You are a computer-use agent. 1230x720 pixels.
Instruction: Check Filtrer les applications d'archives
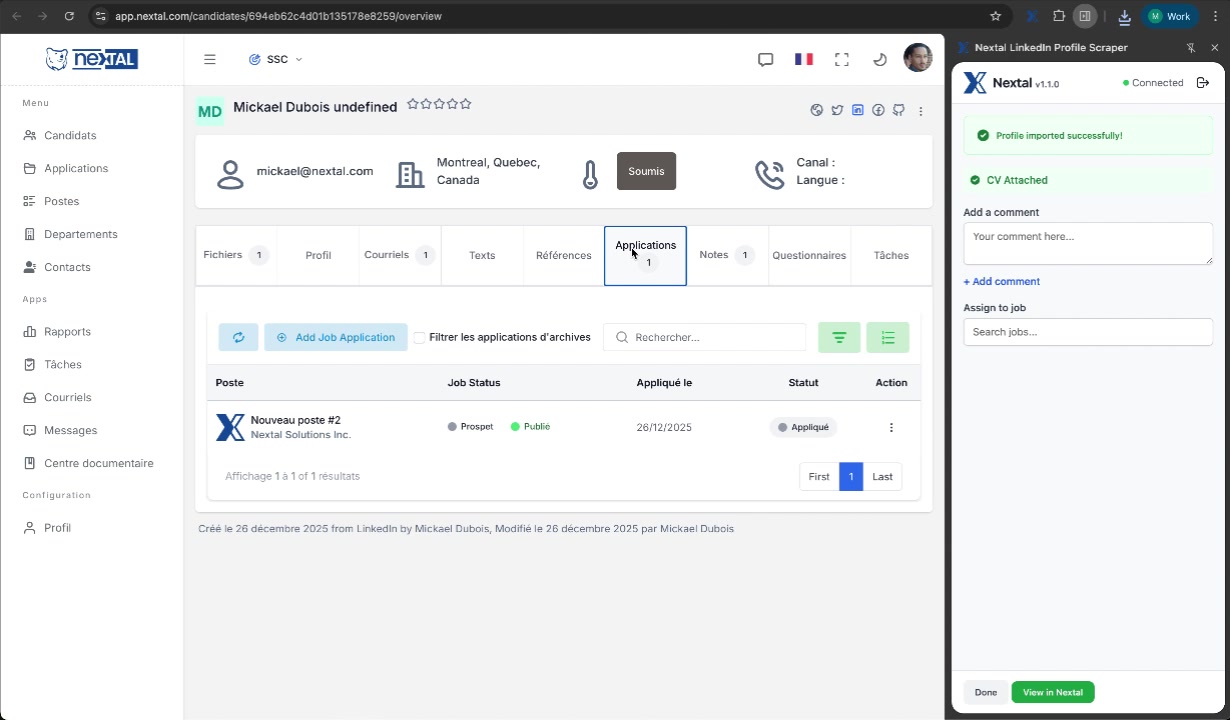point(419,338)
